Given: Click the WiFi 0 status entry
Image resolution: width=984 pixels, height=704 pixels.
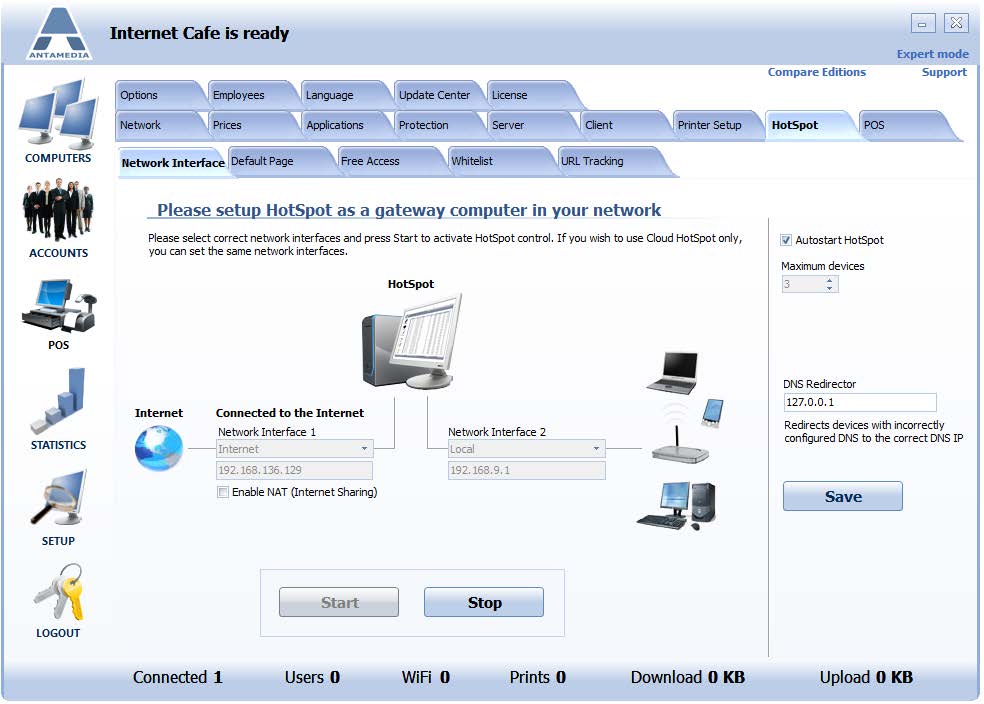Looking at the screenshot, I should [425, 677].
